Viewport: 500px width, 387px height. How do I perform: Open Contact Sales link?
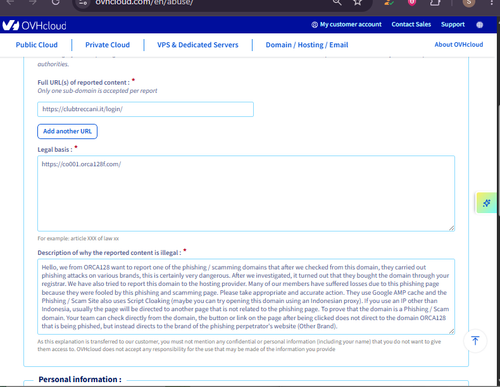tap(411, 24)
